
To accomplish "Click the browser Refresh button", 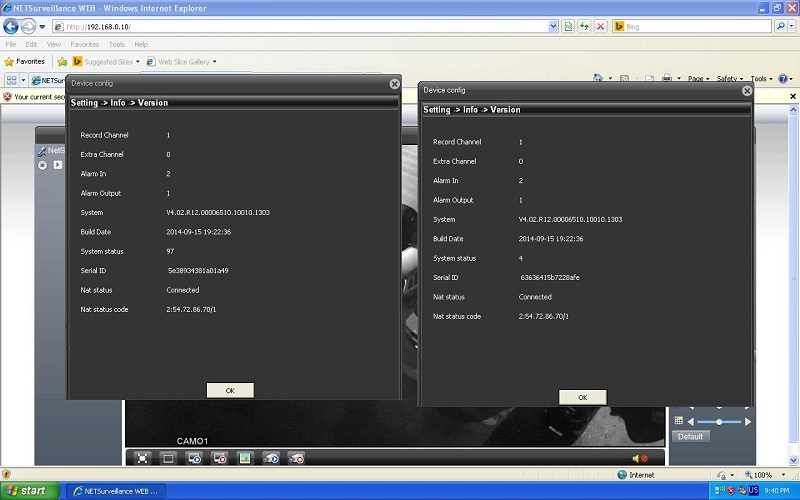I will coord(584,26).
